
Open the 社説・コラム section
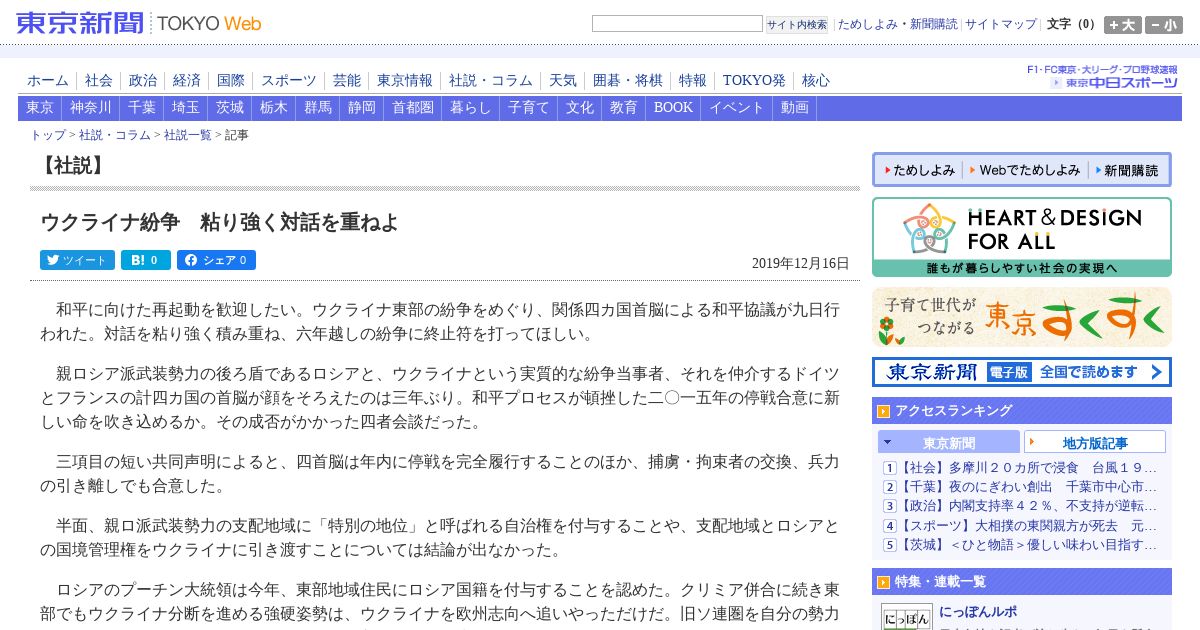(x=491, y=80)
